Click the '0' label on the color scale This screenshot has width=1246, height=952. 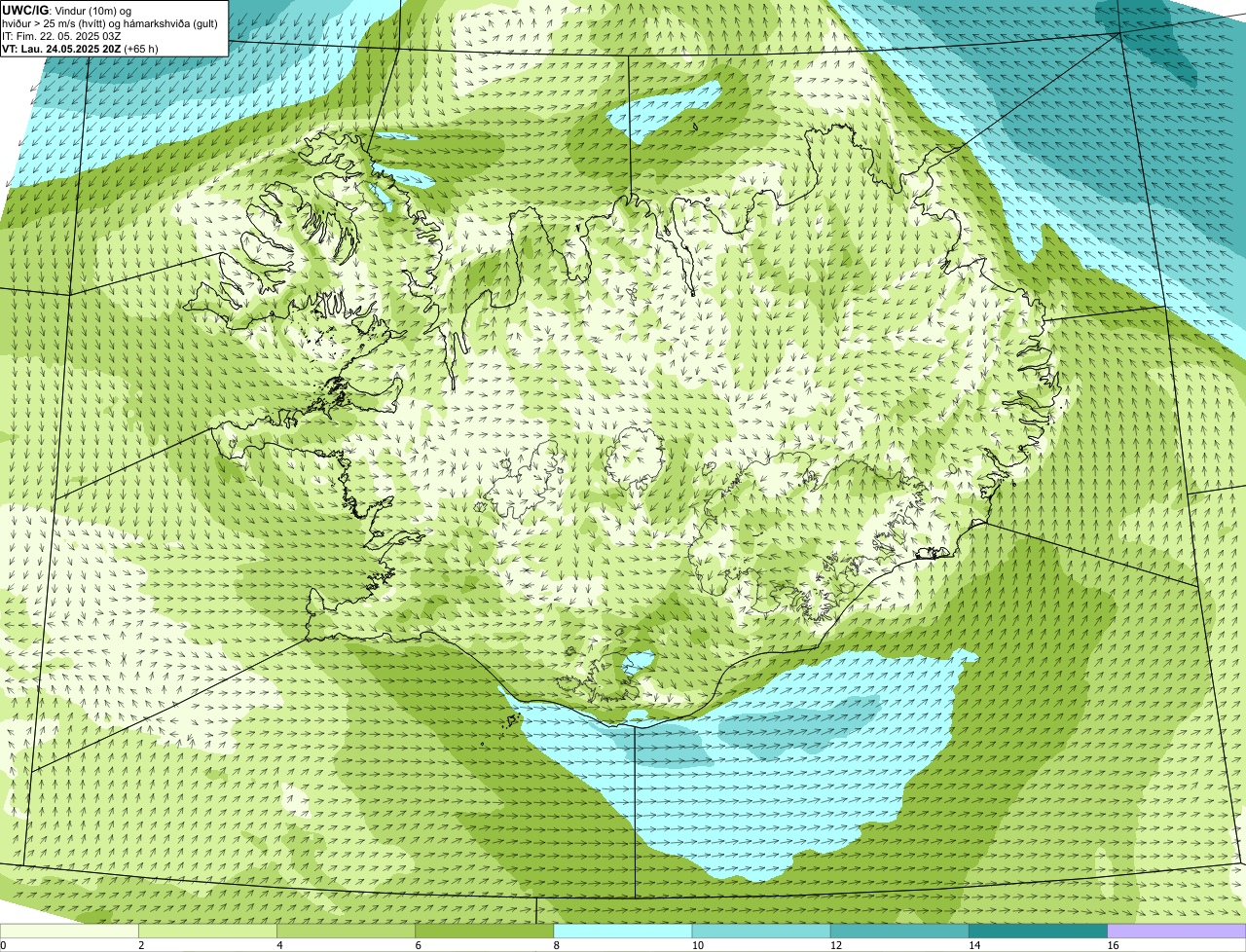pos(3,945)
